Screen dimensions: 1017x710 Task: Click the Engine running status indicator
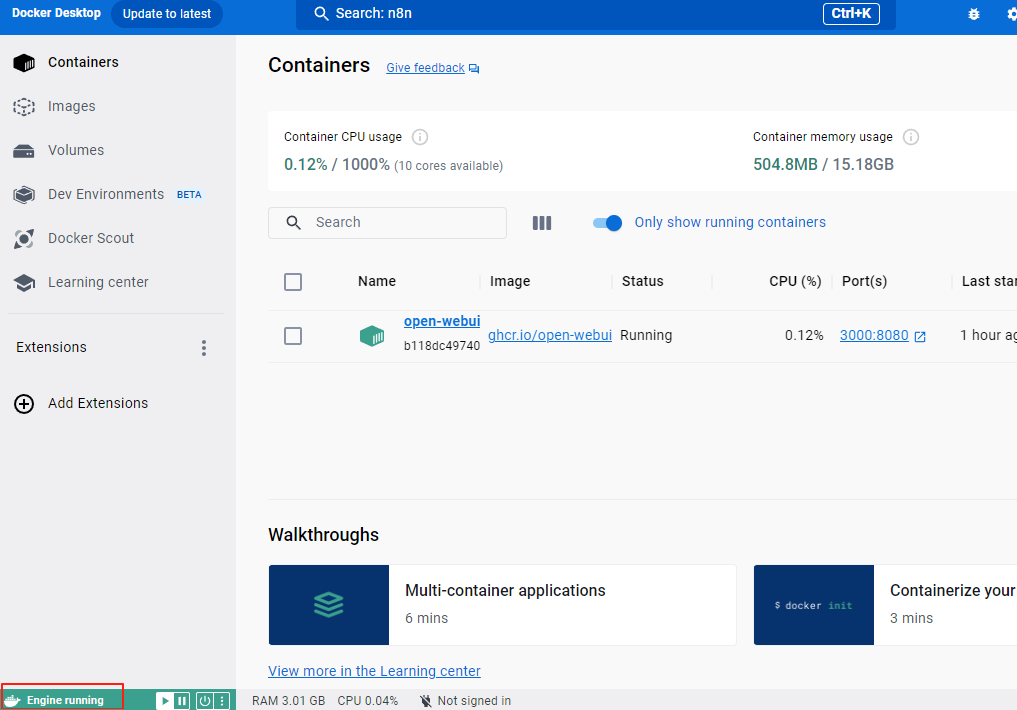coord(65,700)
